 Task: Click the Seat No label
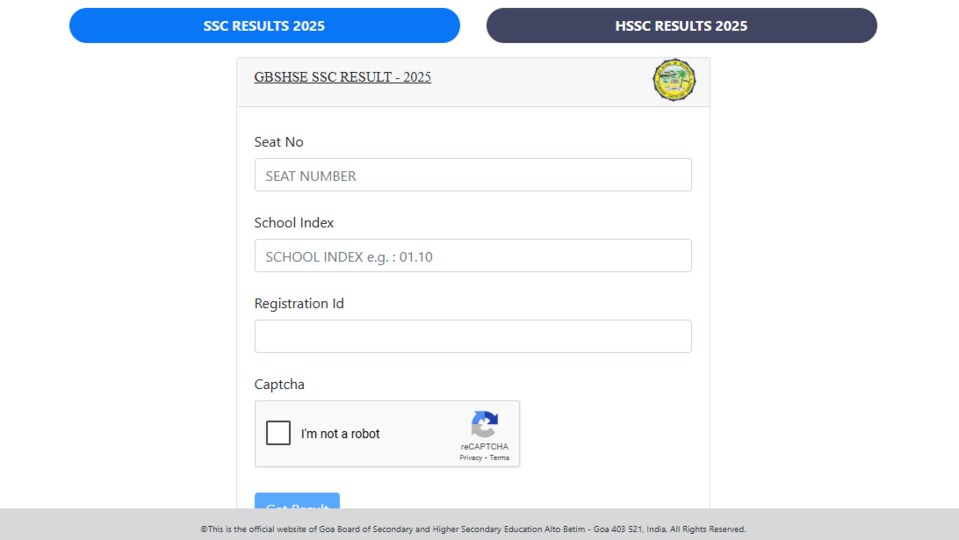[x=279, y=142]
